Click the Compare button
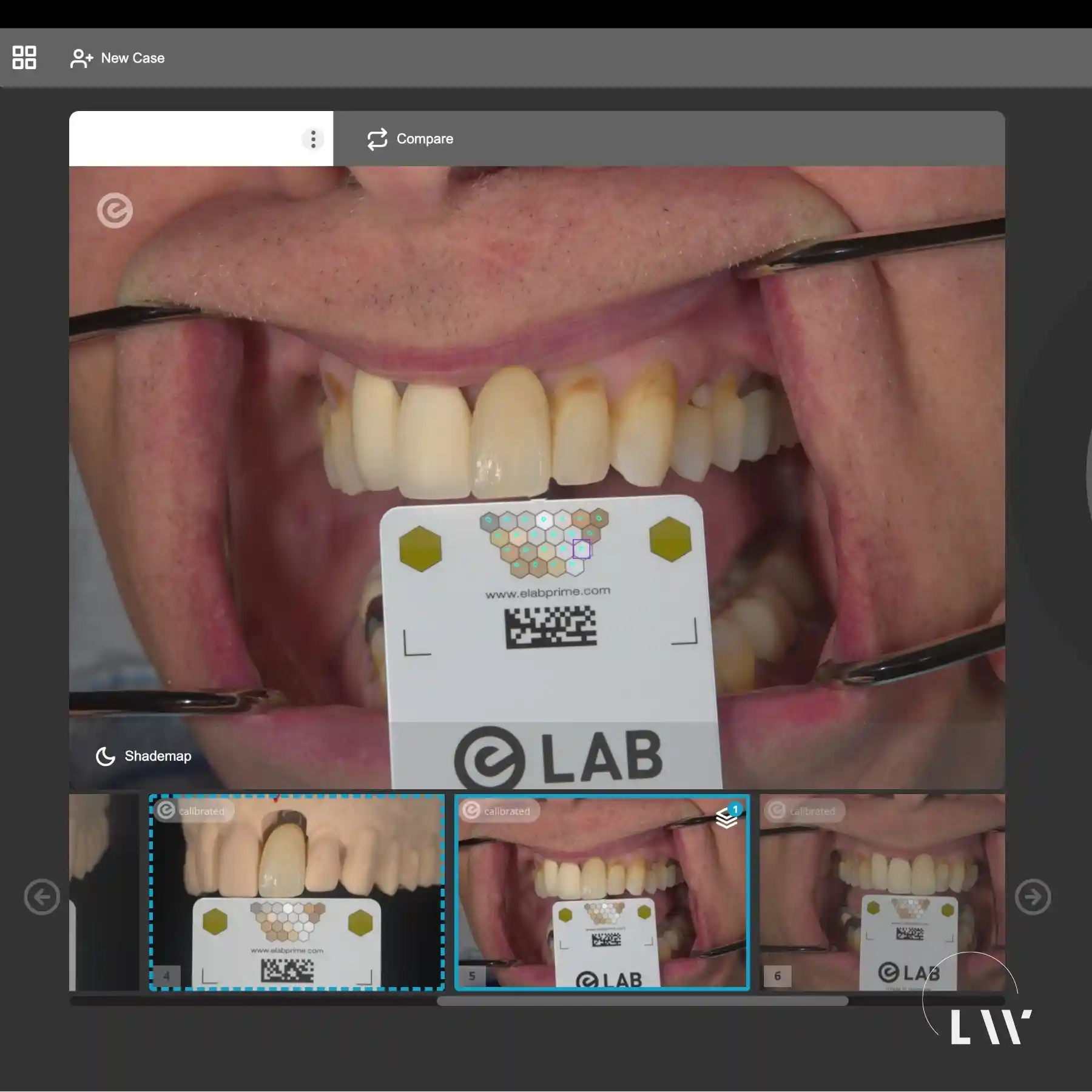This screenshot has height=1092, width=1092. (x=411, y=139)
